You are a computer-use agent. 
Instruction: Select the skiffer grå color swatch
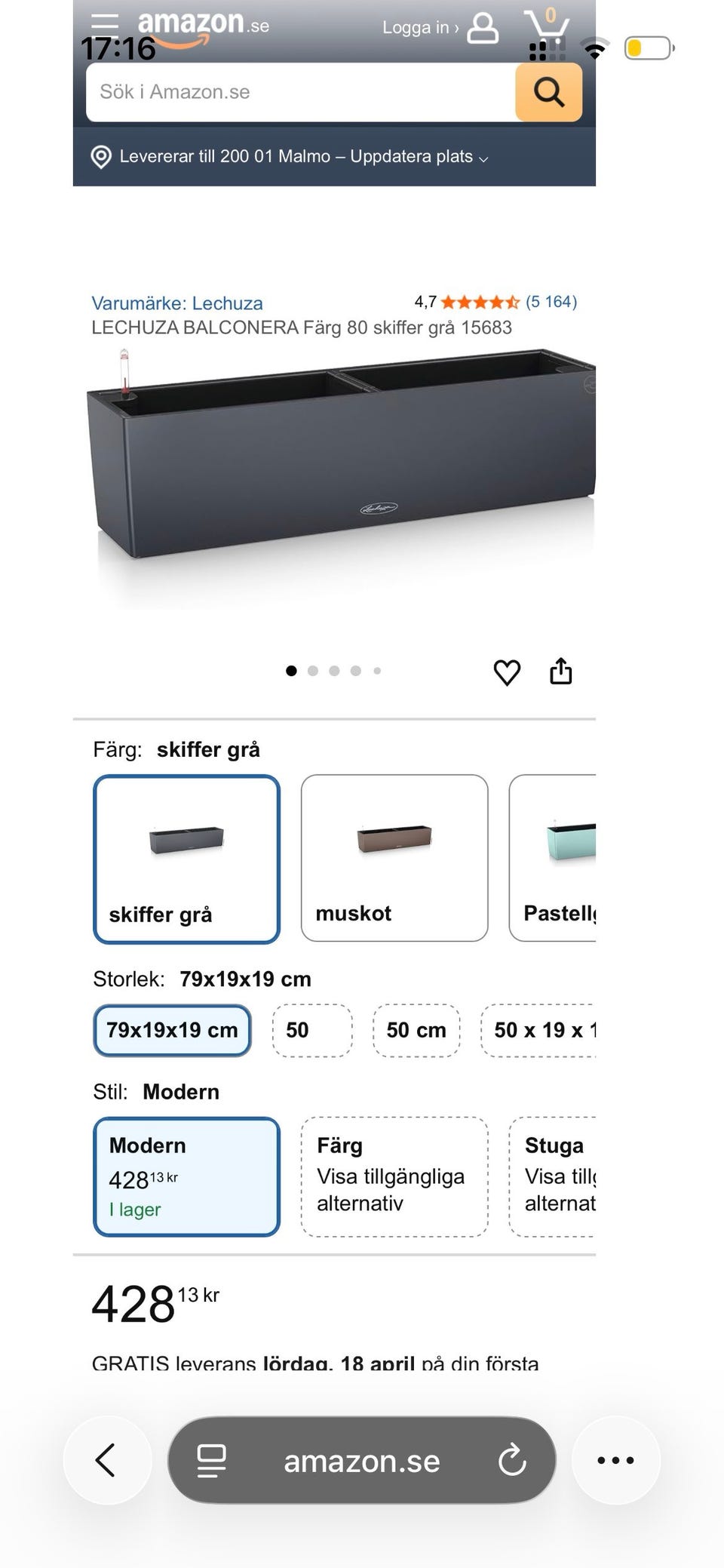click(186, 859)
